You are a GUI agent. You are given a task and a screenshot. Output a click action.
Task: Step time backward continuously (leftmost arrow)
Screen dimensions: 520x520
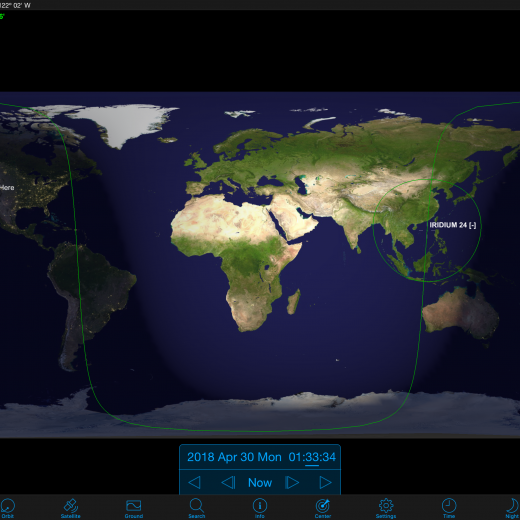tap(195, 482)
